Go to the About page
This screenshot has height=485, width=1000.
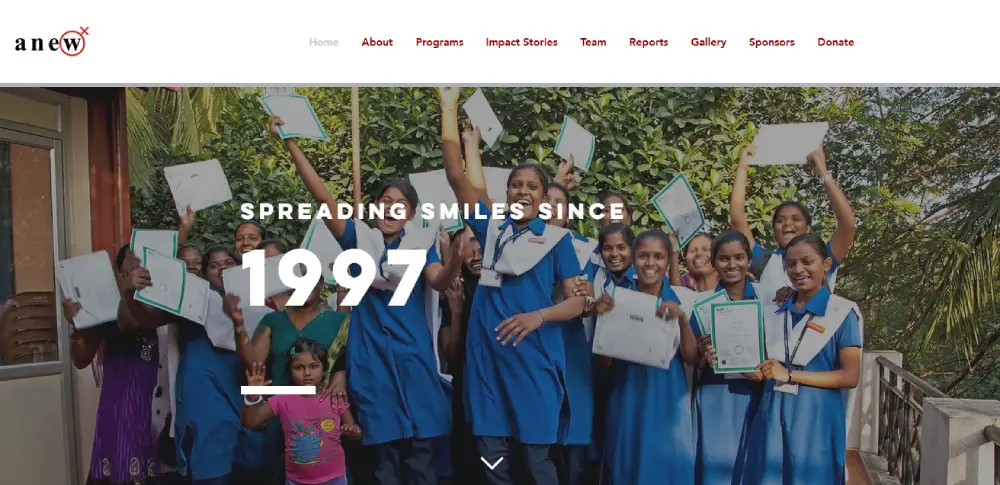tap(377, 42)
